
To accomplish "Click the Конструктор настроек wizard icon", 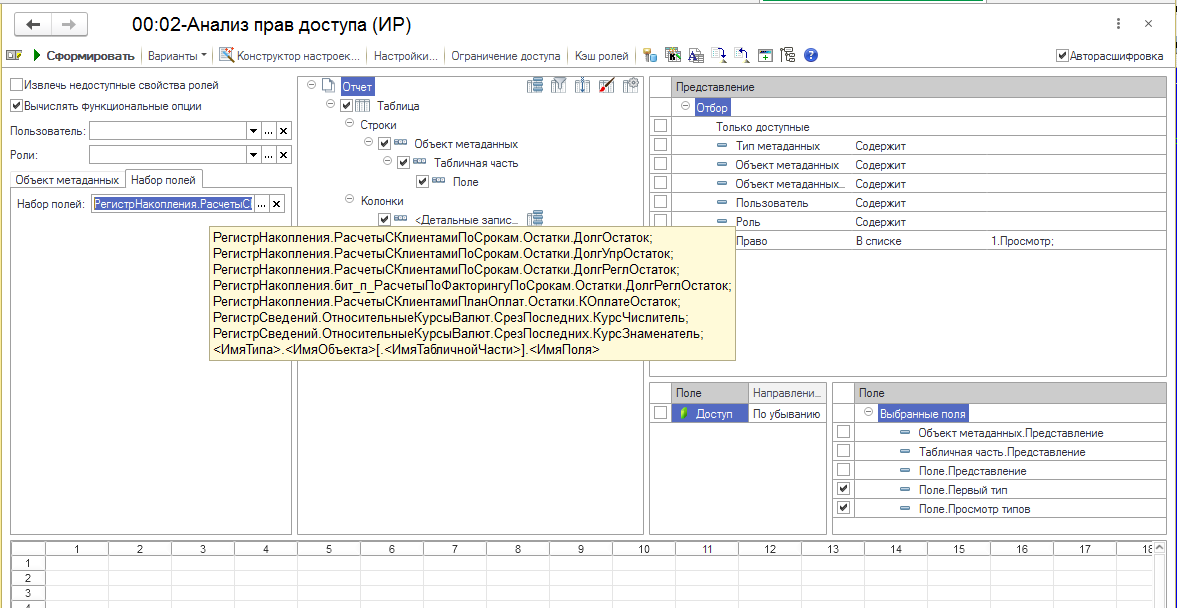I will [x=227, y=56].
